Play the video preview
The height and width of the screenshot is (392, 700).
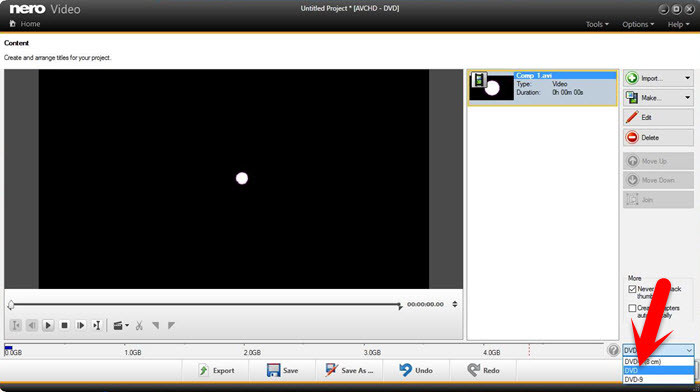coord(48,325)
